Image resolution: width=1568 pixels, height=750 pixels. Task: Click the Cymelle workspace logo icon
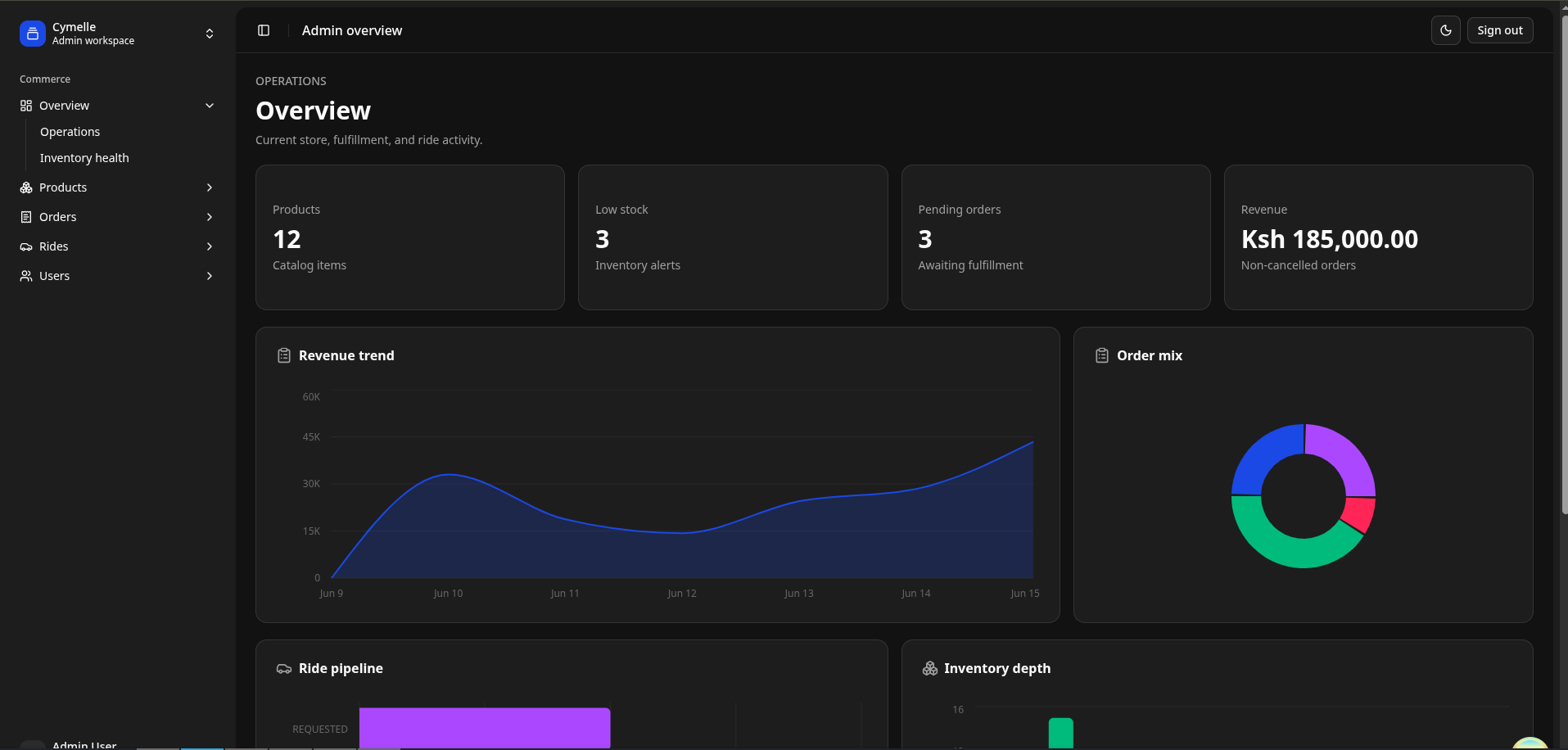coord(33,34)
